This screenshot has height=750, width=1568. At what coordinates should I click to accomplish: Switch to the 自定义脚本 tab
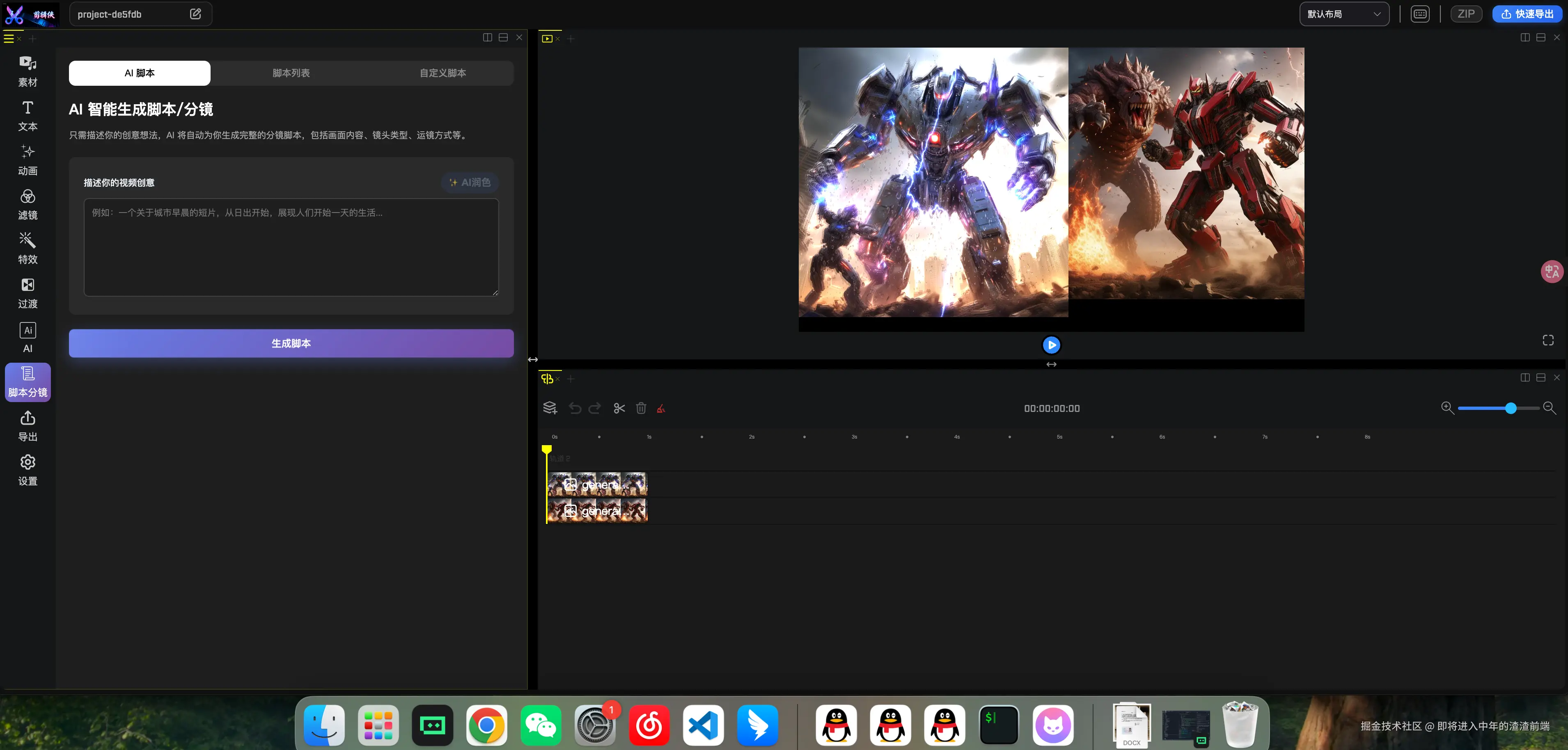pyautogui.click(x=442, y=73)
